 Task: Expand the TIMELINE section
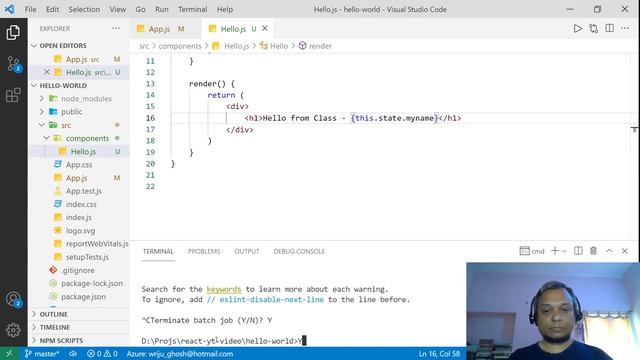(79, 327)
